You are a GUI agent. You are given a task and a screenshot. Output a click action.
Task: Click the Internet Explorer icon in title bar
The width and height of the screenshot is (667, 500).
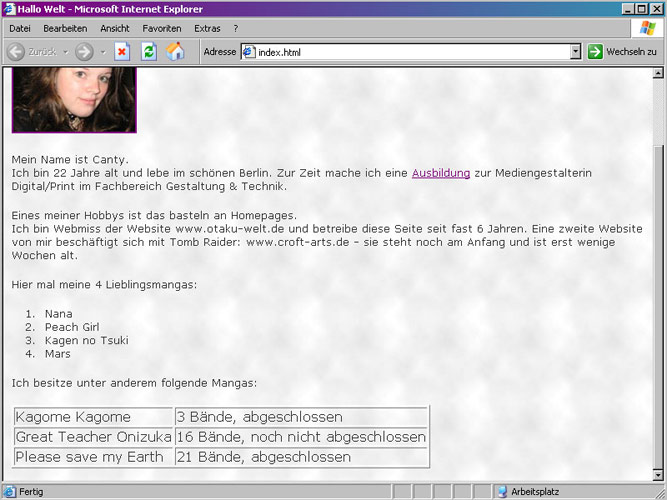[x=9, y=9]
